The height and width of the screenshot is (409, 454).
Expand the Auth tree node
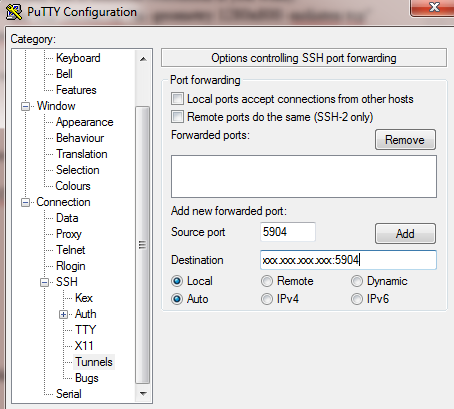tap(63, 314)
